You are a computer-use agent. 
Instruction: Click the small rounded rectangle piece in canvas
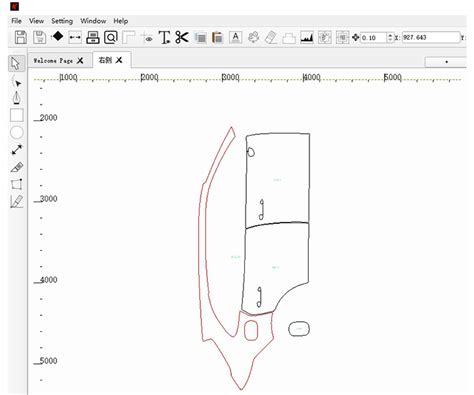[x=299, y=329]
